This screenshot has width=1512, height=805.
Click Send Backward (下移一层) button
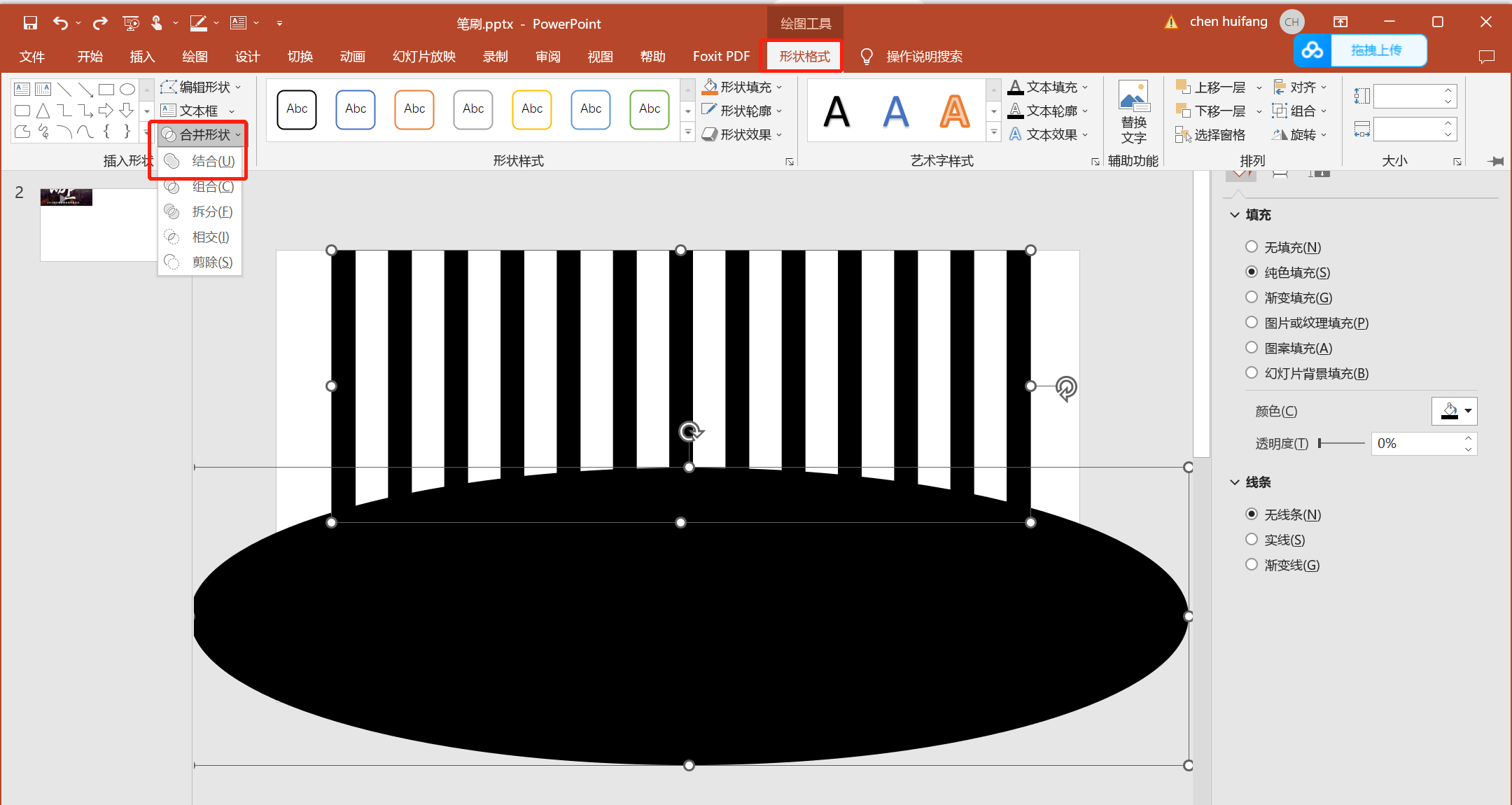[1211, 111]
